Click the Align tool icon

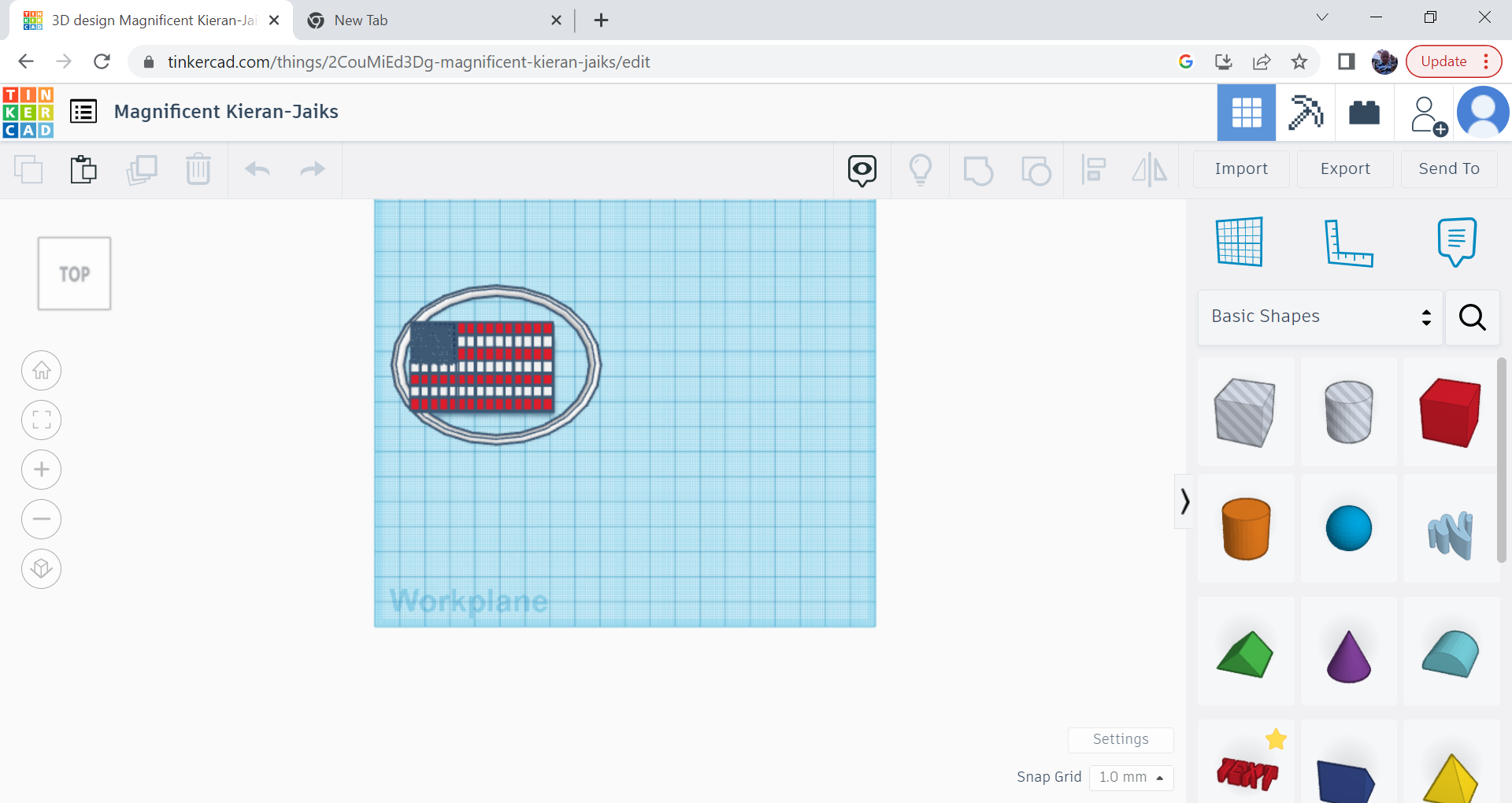pos(1093,169)
